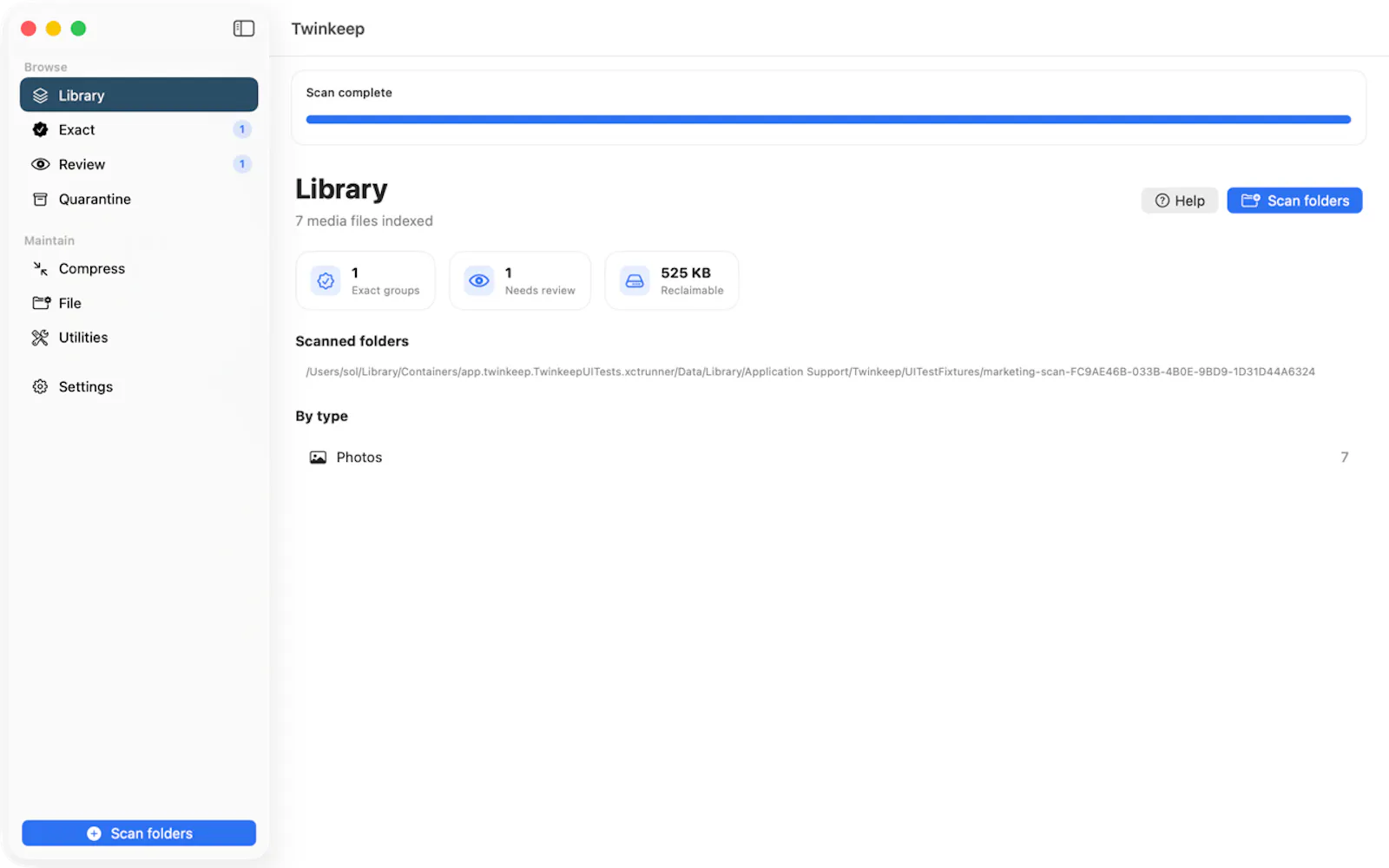Viewport: 1389px width, 868px height.
Task: Click the Help button
Action: point(1180,201)
